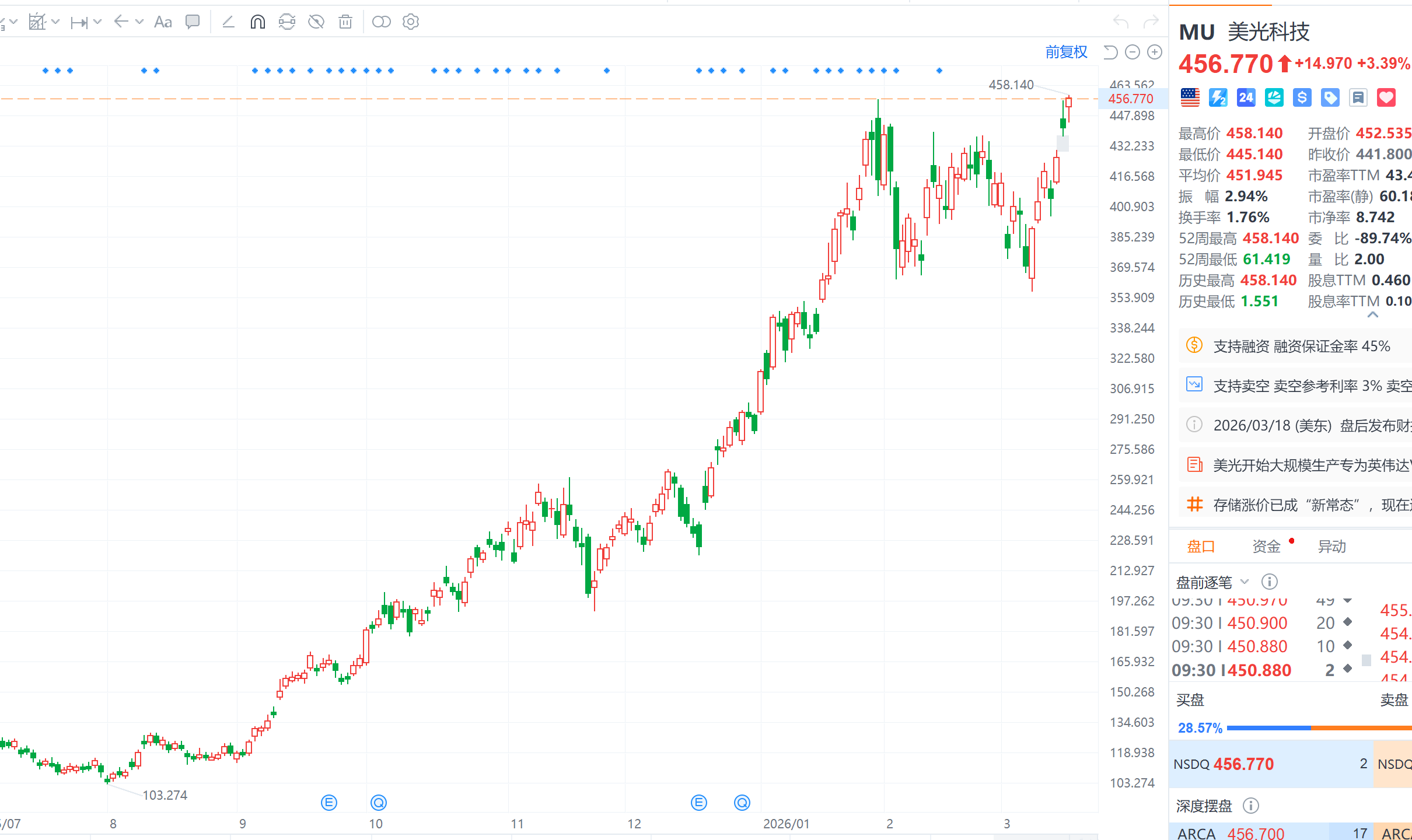Open chart settings gear icon
This screenshot has height=840, width=1412.
[411, 22]
